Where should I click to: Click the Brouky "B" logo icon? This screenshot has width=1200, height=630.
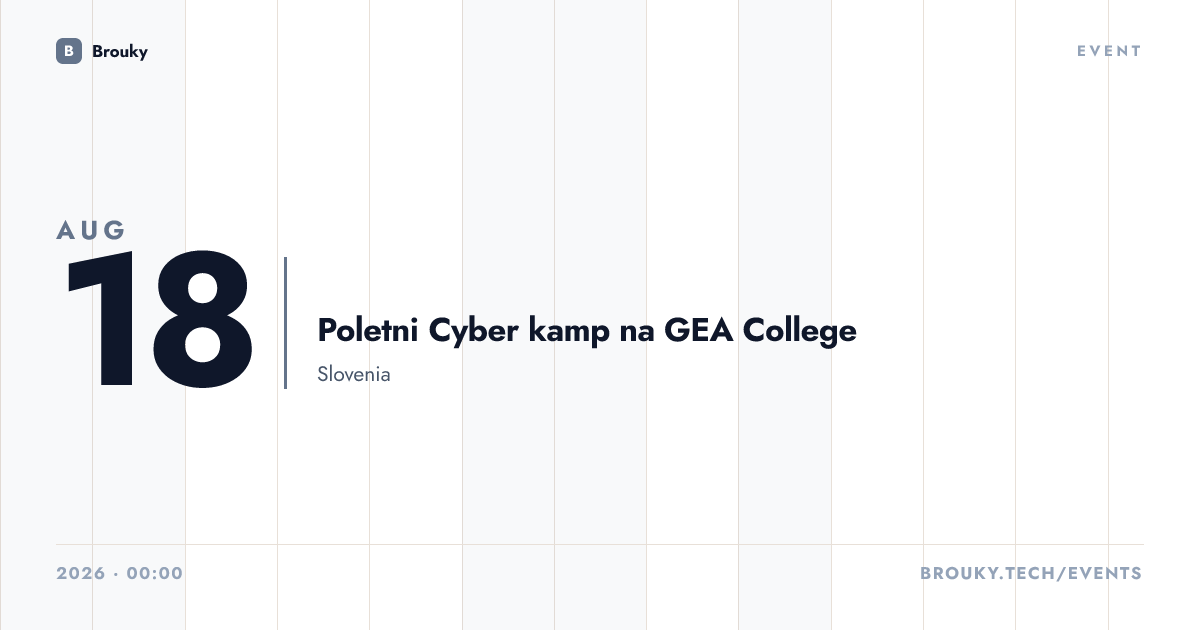pos(69,51)
